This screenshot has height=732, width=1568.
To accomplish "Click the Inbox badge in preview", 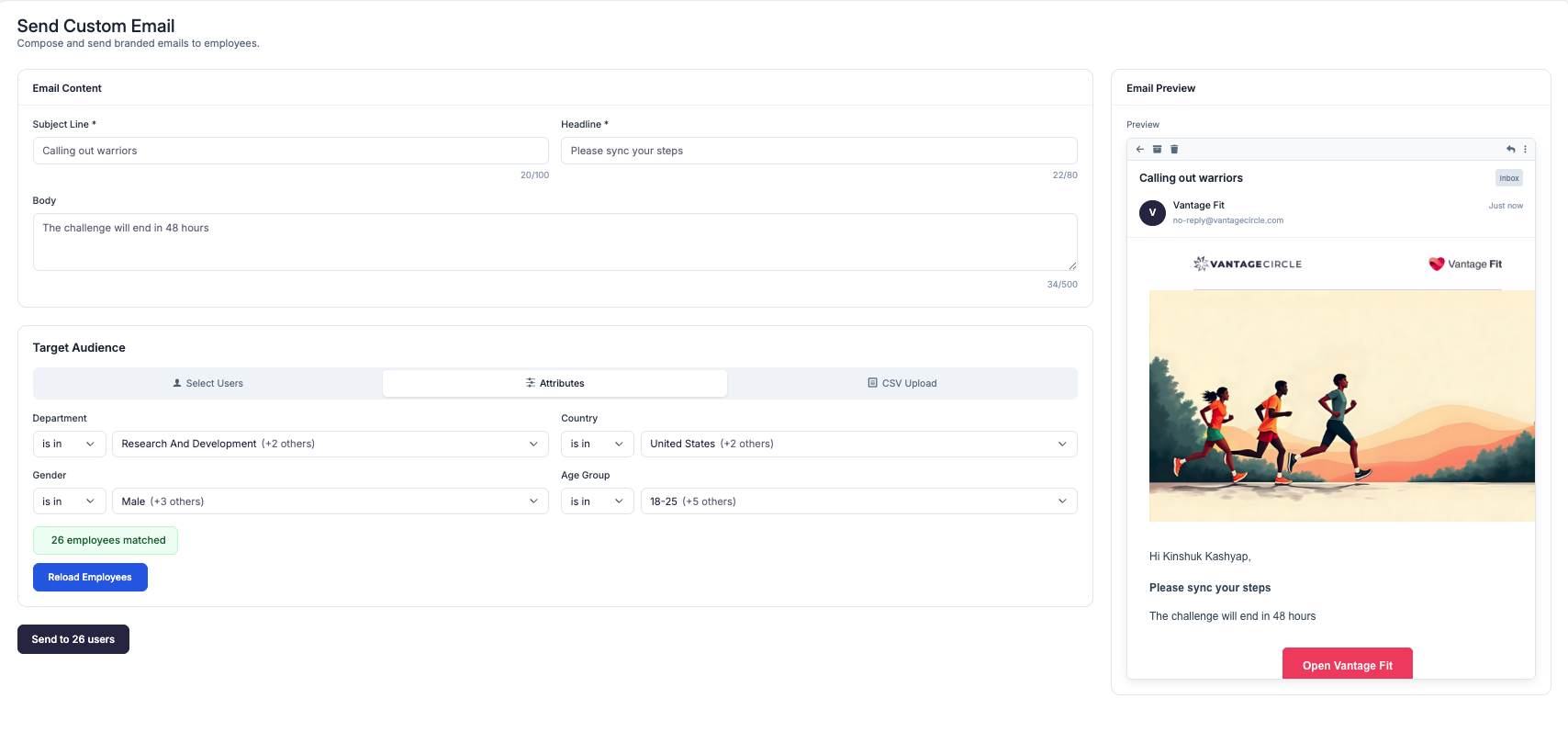I will coord(1509,178).
